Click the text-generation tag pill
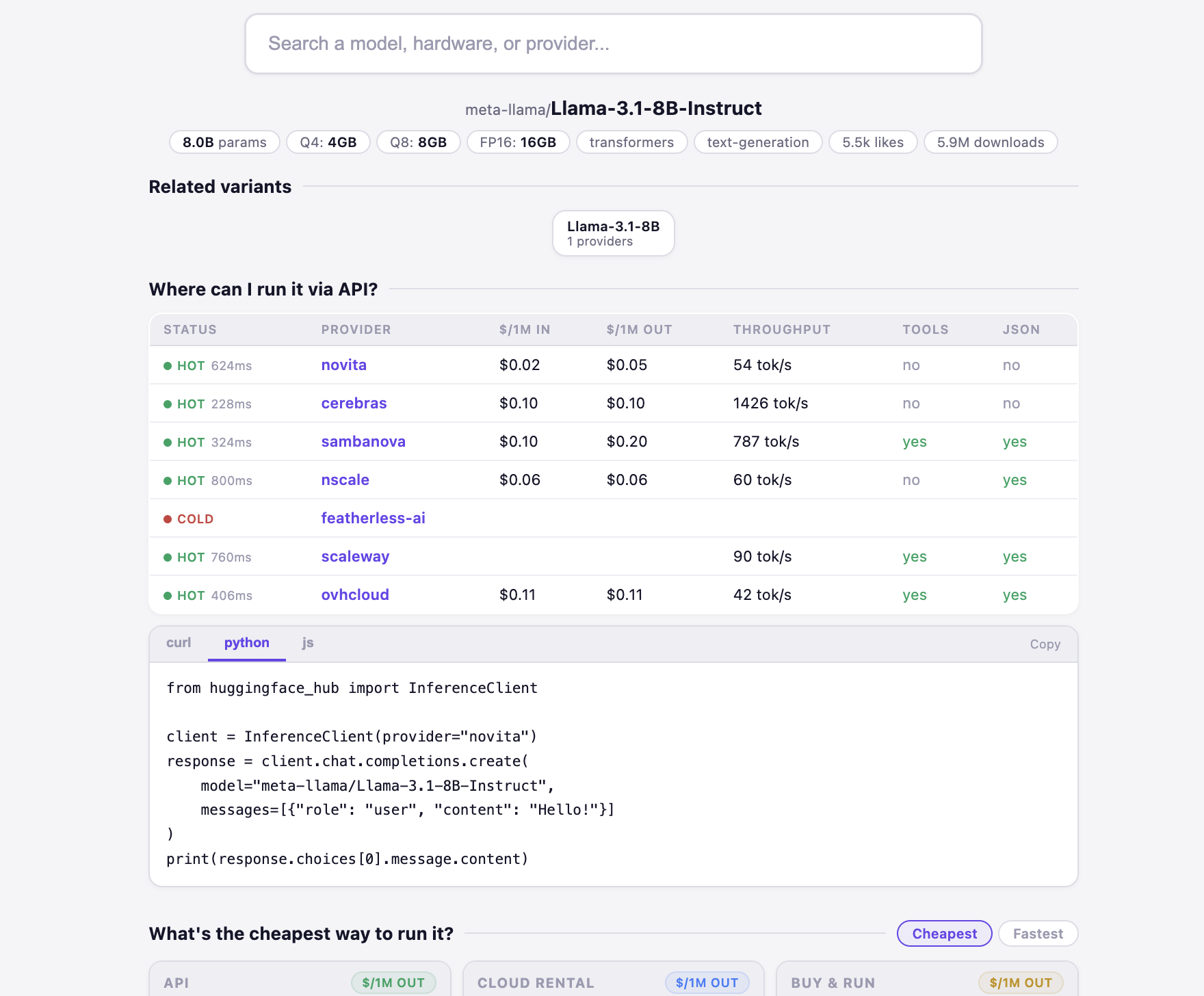This screenshot has height=996, width=1204. tap(758, 142)
